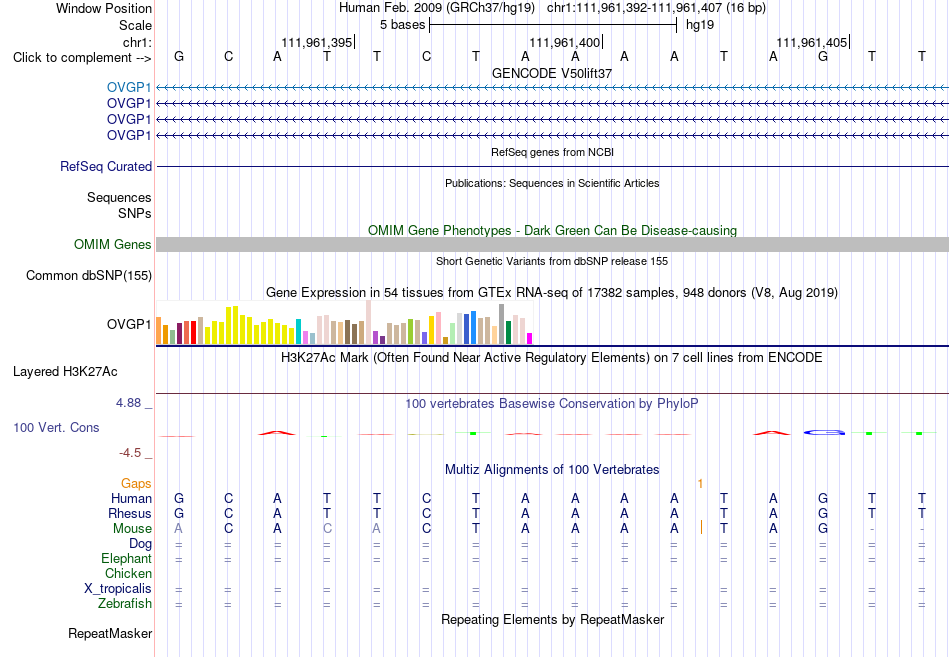
Task: Click the orange 'Gaps' row label
Action: 136,483
